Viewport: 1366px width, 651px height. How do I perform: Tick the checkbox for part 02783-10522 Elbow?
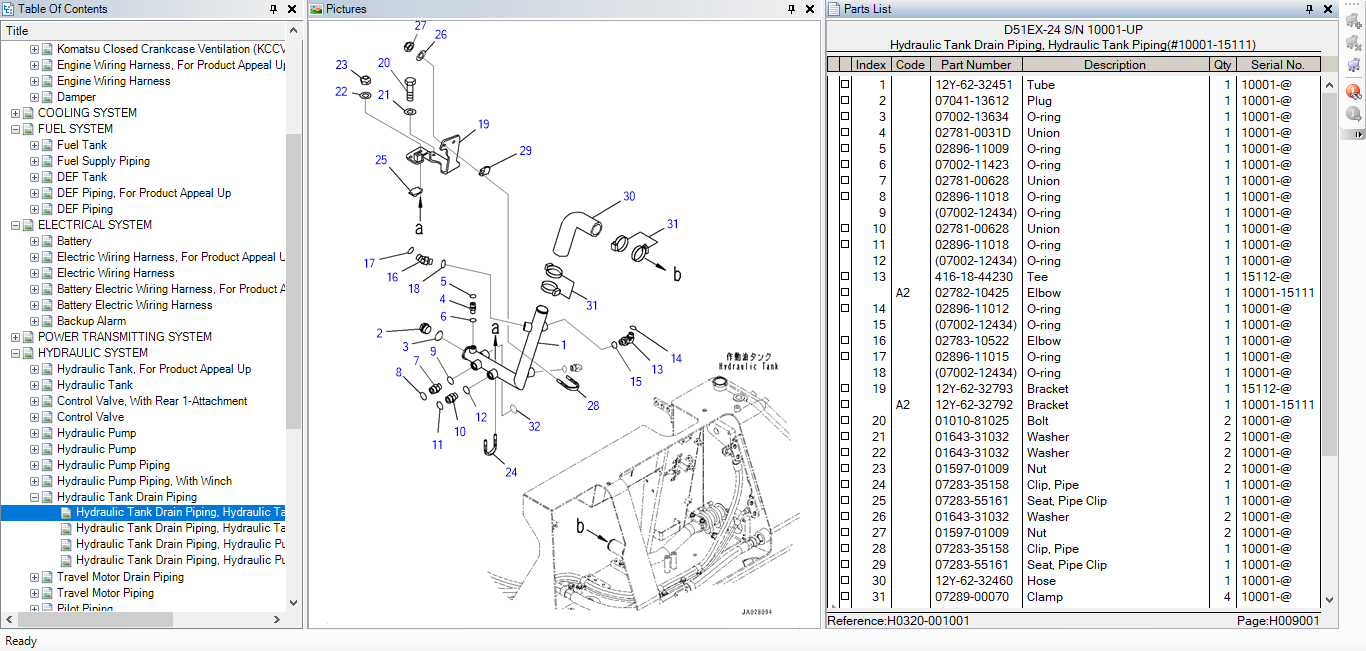tap(845, 341)
